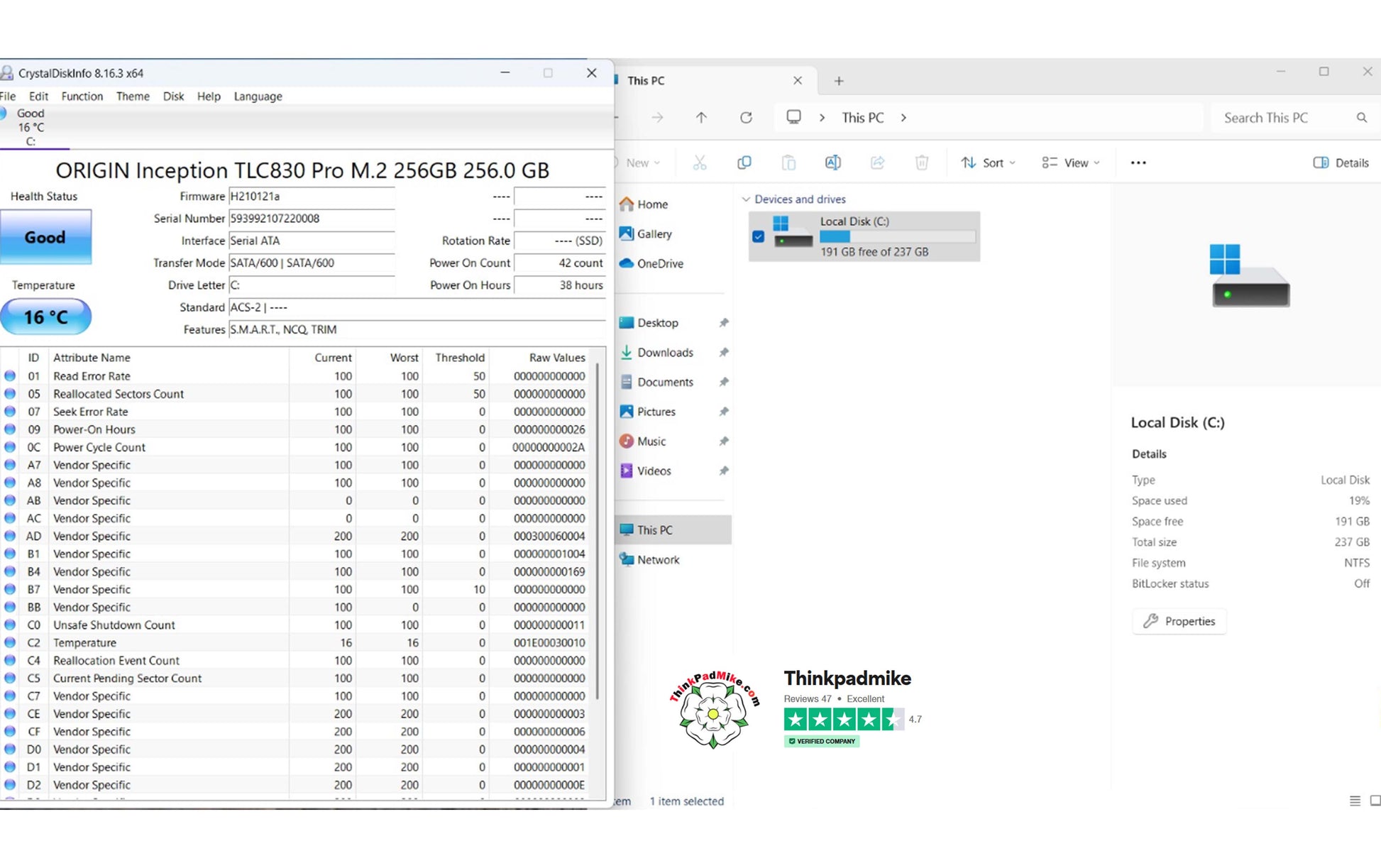Click the Rename icon in Explorer toolbar
The height and width of the screenshot is (868, 1381).
tap(832, 163)
